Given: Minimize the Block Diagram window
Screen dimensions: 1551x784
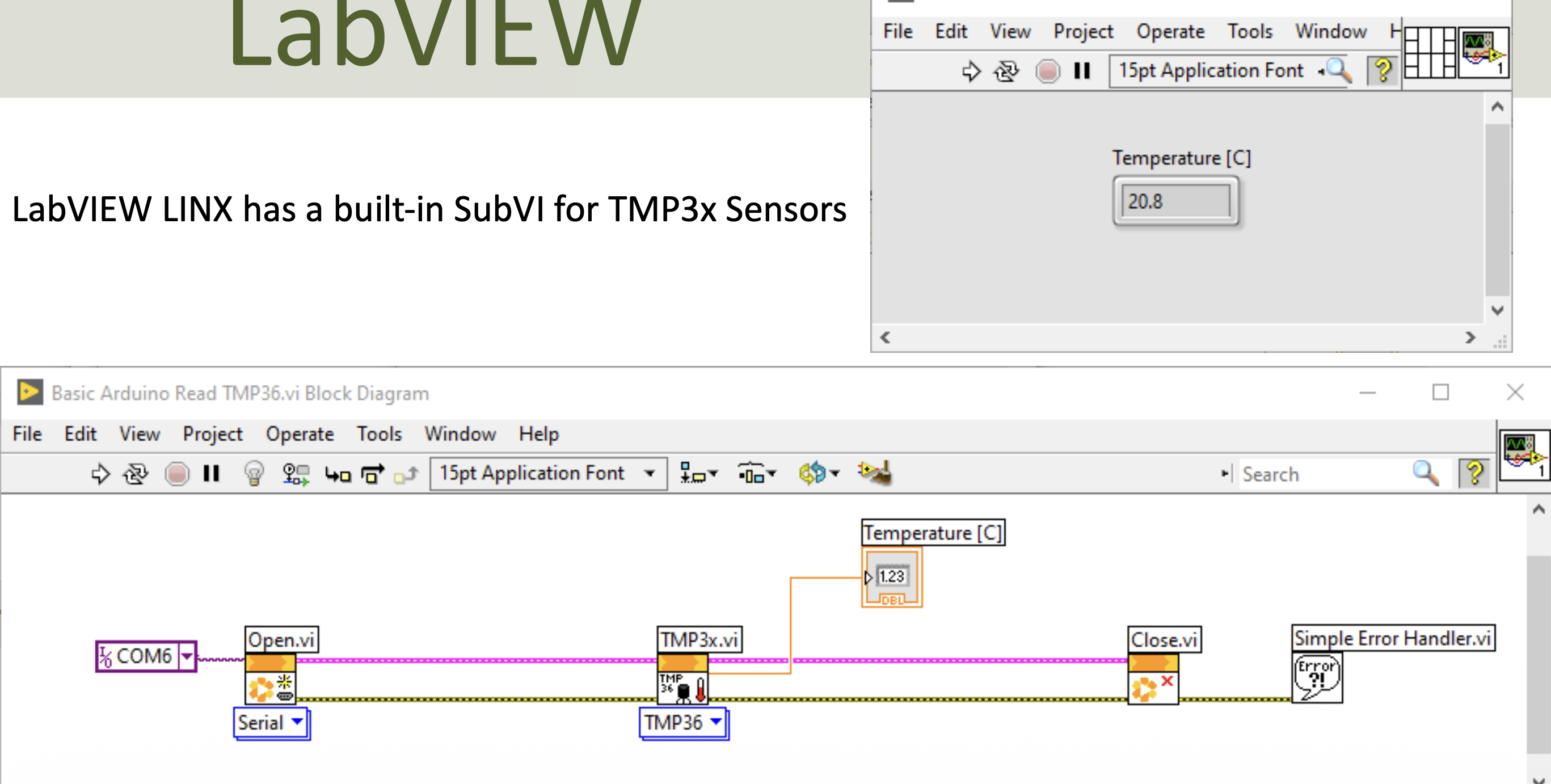Looking at the screenshot, I should coord(1367,393).
